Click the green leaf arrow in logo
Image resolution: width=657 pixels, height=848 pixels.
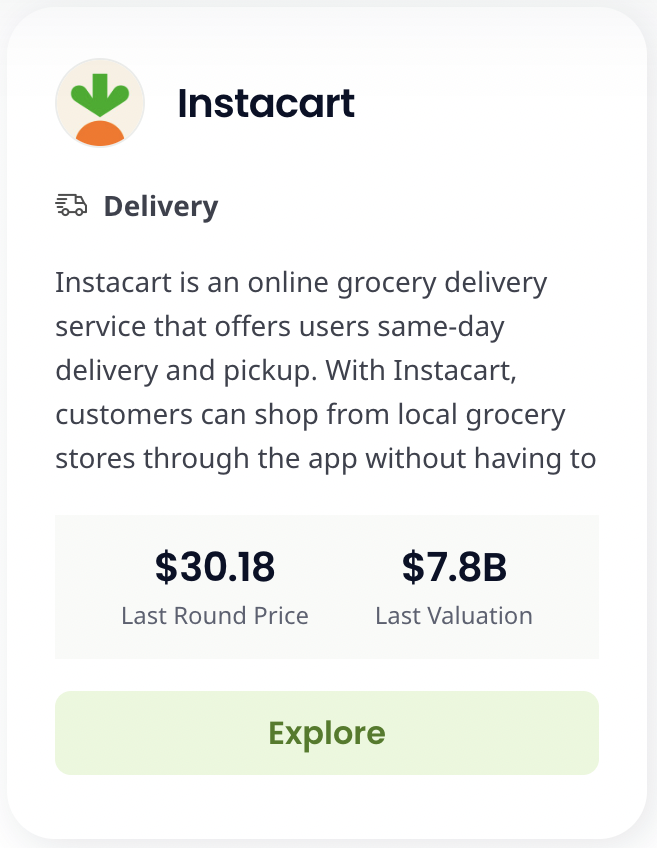tap(100, 95)
